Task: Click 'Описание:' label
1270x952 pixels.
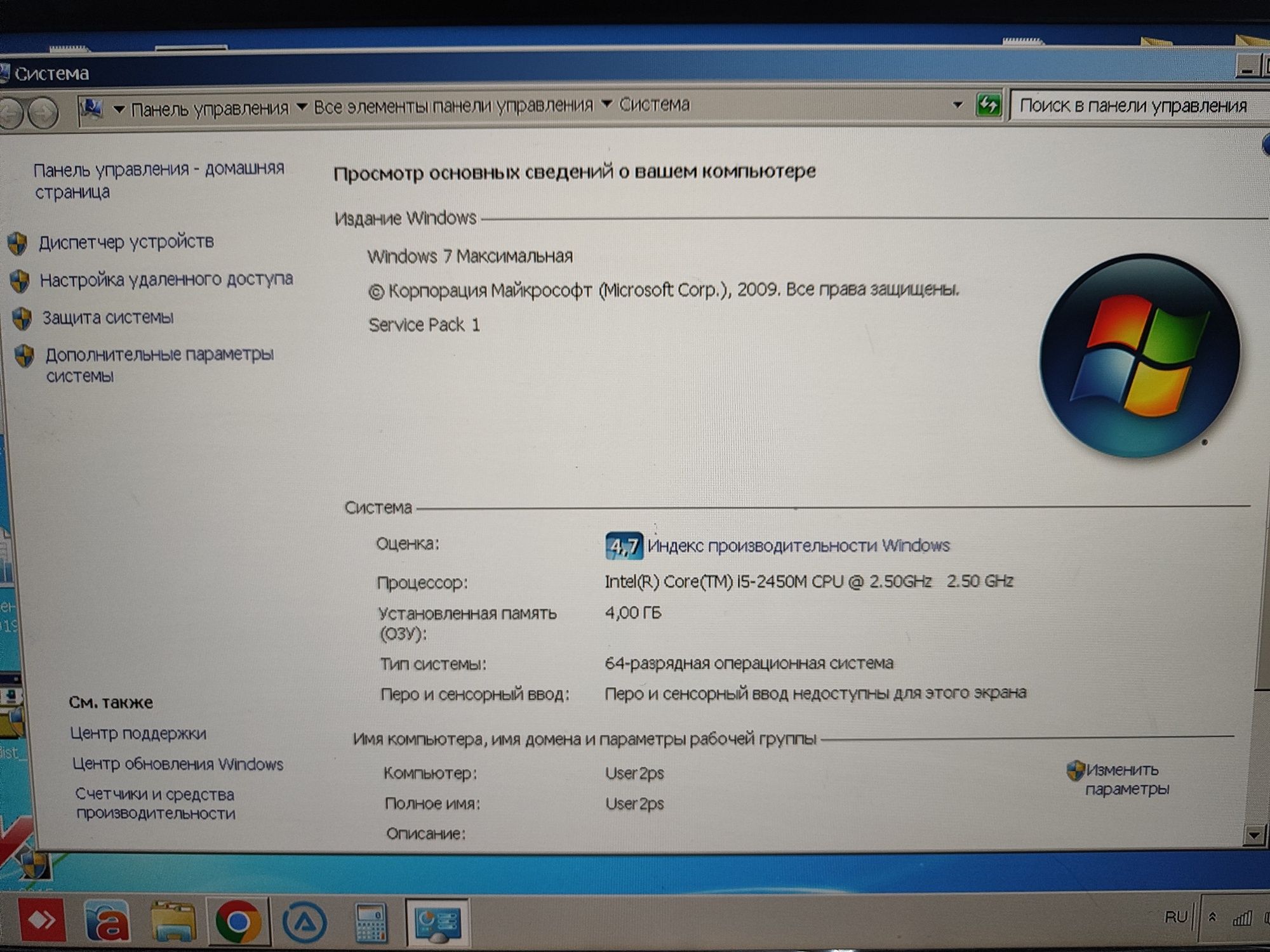Action: pyautogui.click(x=426, y=833)
